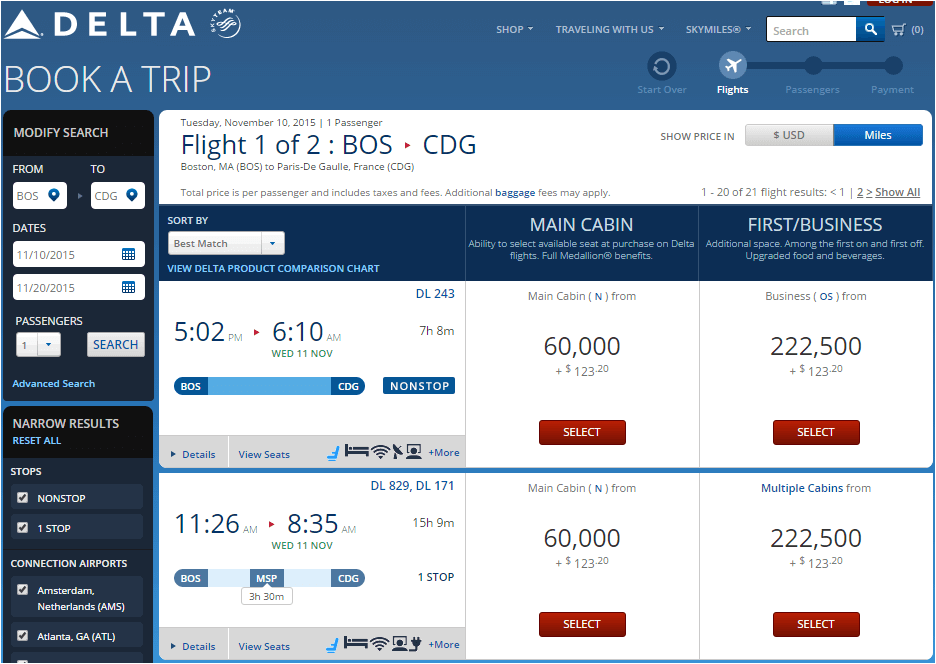936x664 pixels.
Task: Click the flat-bed seat icon for DL 243
Action: point(356,451)
